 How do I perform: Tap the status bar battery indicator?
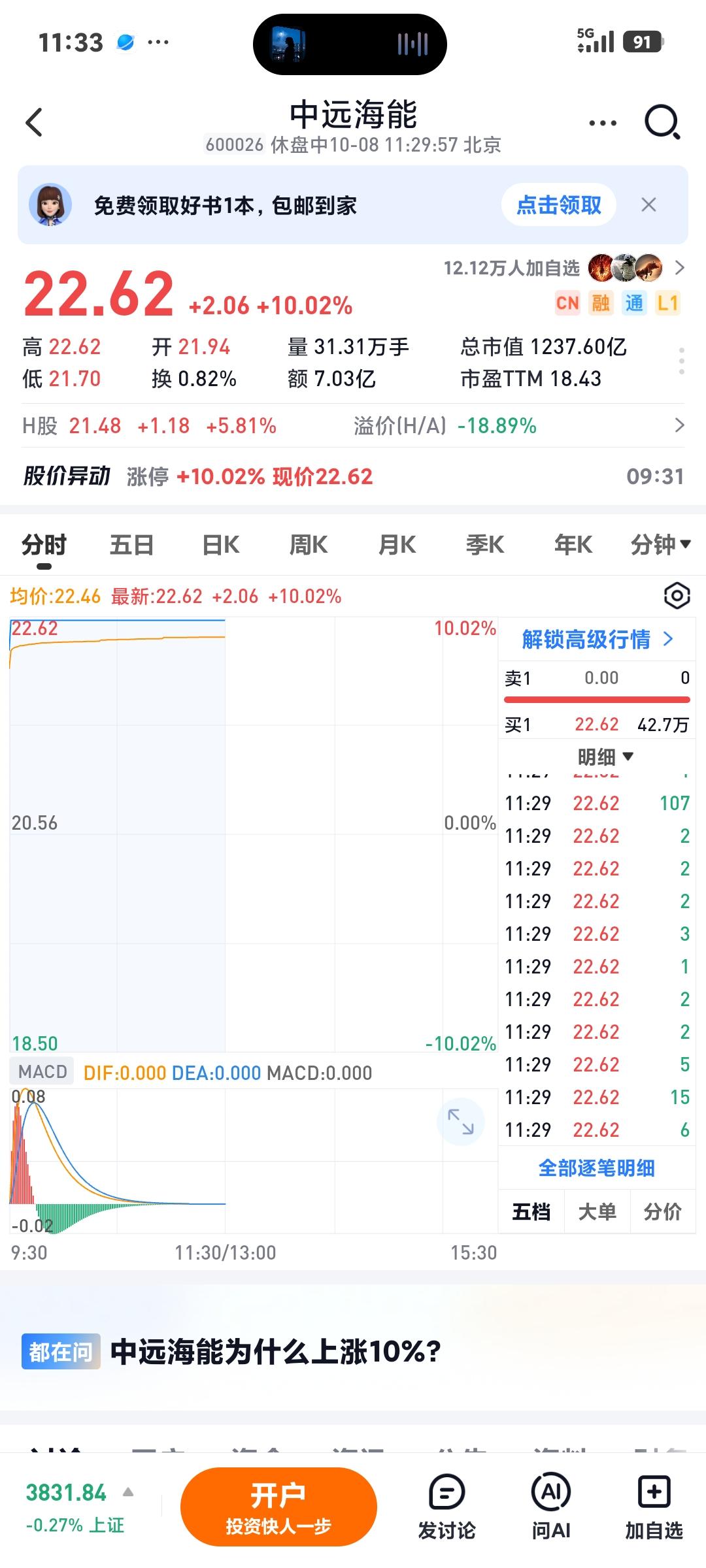point(643,42)
